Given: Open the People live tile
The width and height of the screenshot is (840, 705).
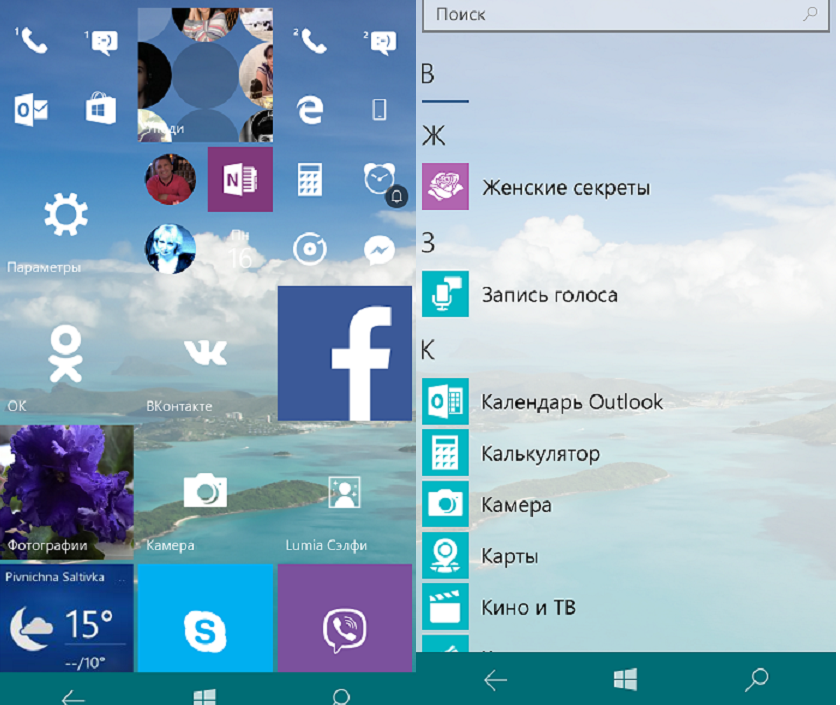Looking at the screenshot, I should pyautogui.click(x=205, y=75).
